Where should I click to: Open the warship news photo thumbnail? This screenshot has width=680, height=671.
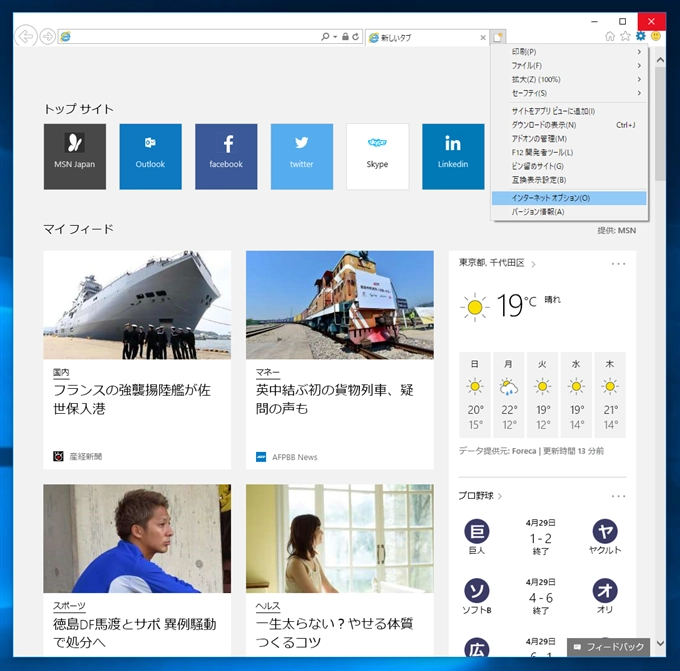pyautogui.click(x=137, y=305)
